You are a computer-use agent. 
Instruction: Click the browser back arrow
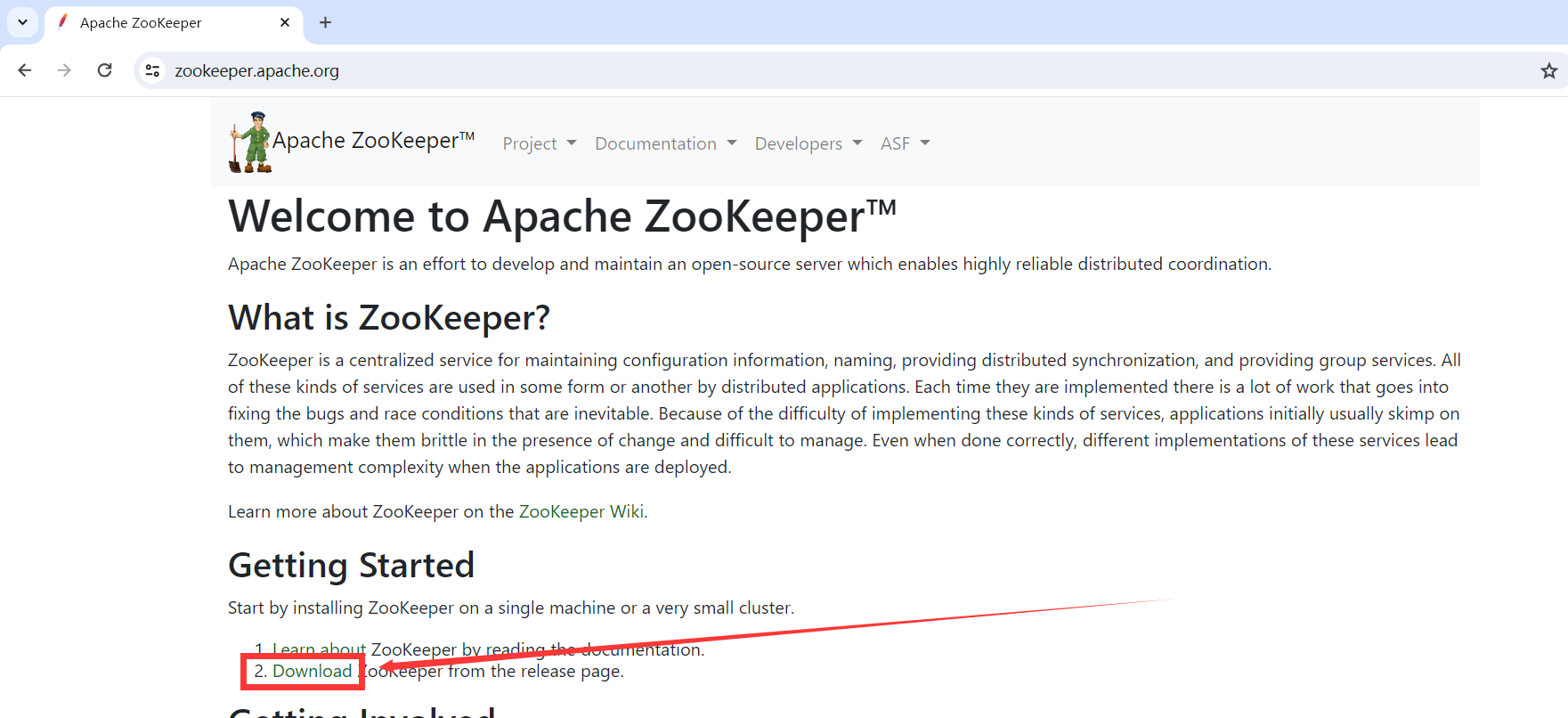point(25,70)
